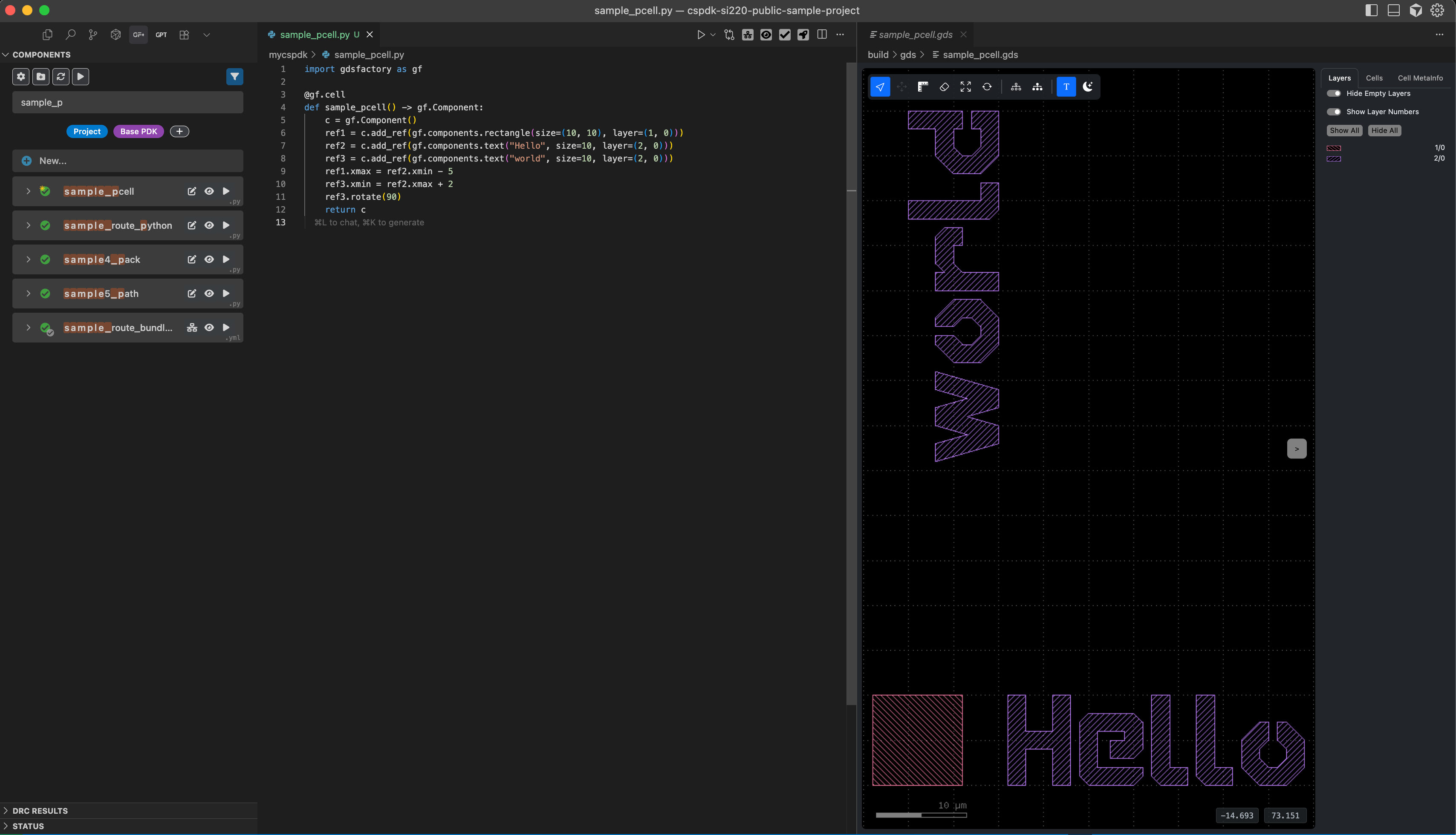Image resolution: width=1456 pixels, height=835 pixels.
Task: Open the Cell MetaInfo tab
Action: pyautogui.click(x=1420, y=78)
